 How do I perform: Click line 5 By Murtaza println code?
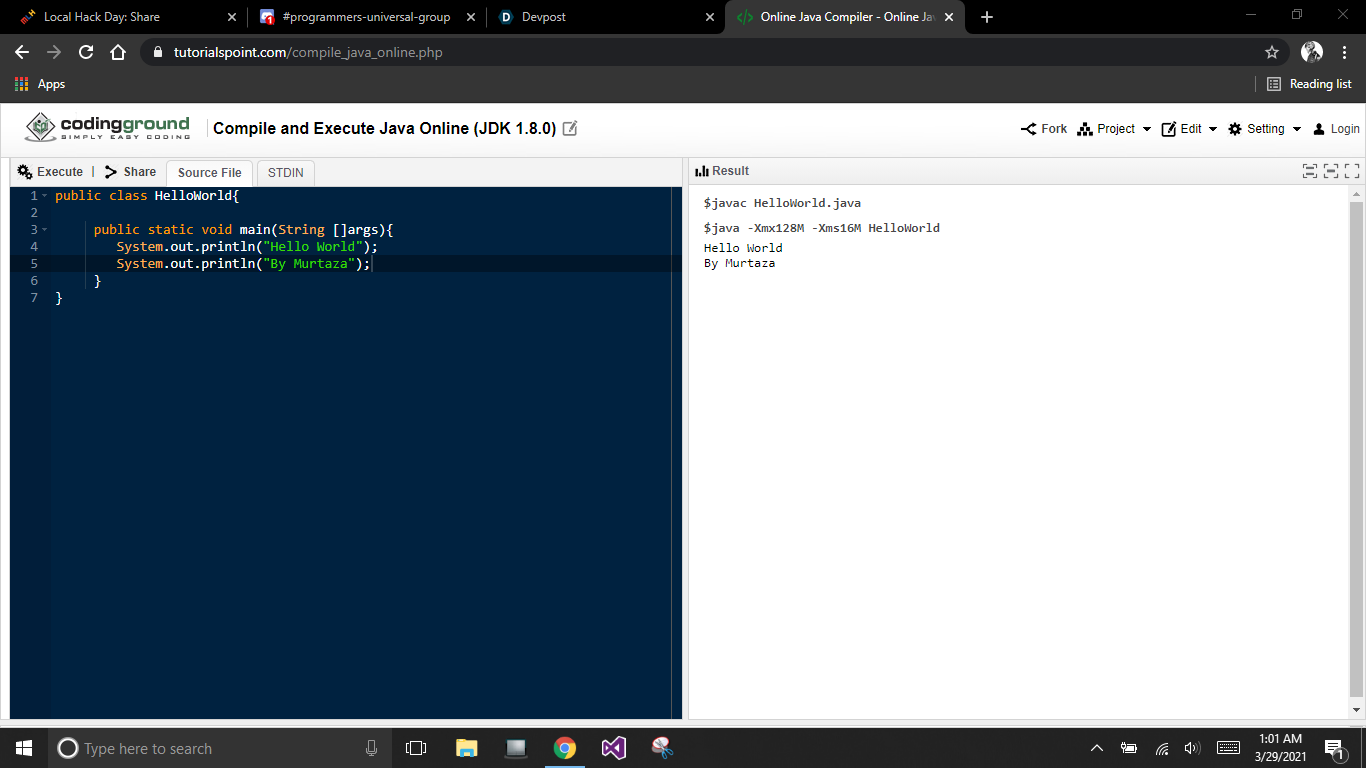point(243,264)
